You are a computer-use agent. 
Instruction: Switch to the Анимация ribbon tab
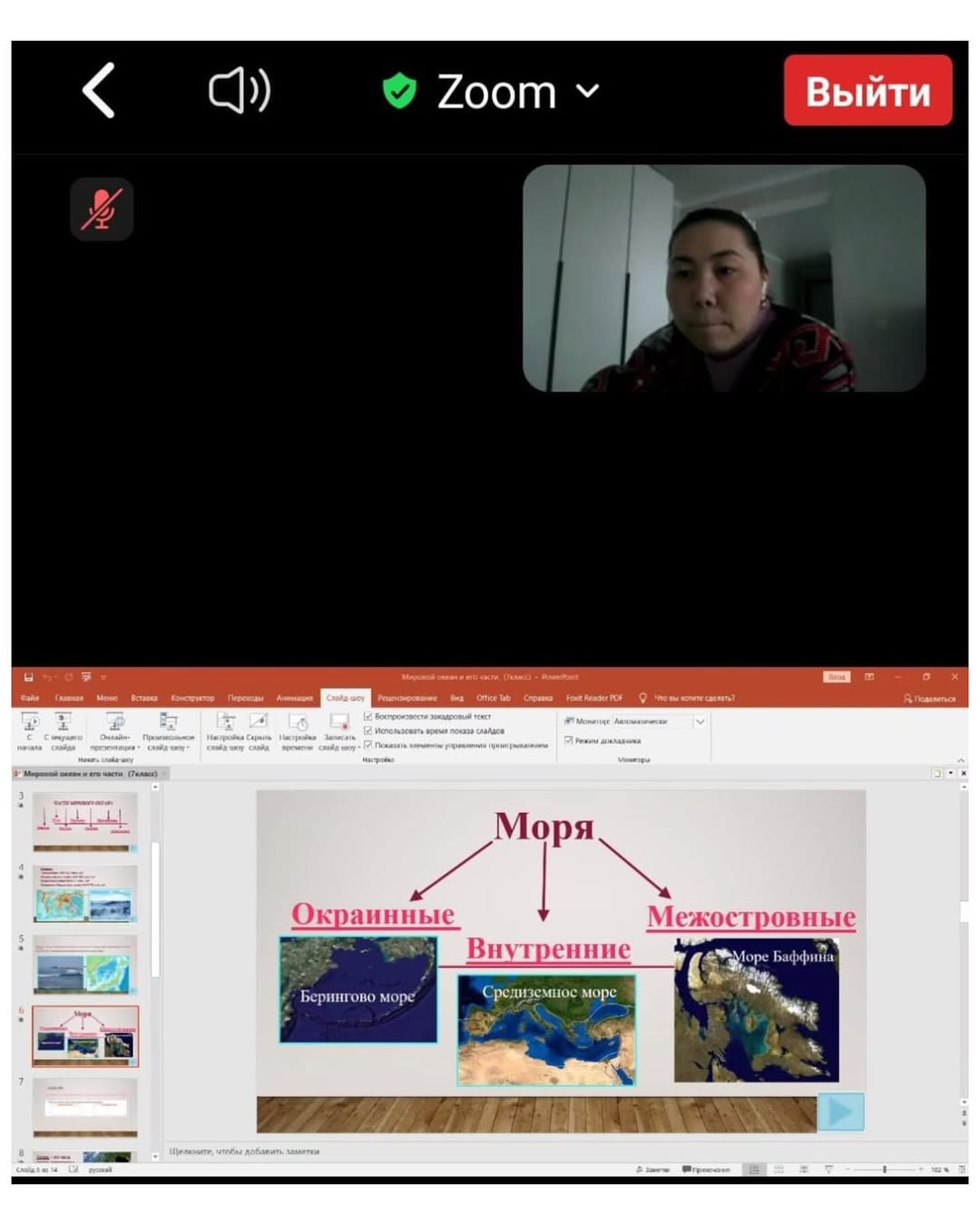294,698
